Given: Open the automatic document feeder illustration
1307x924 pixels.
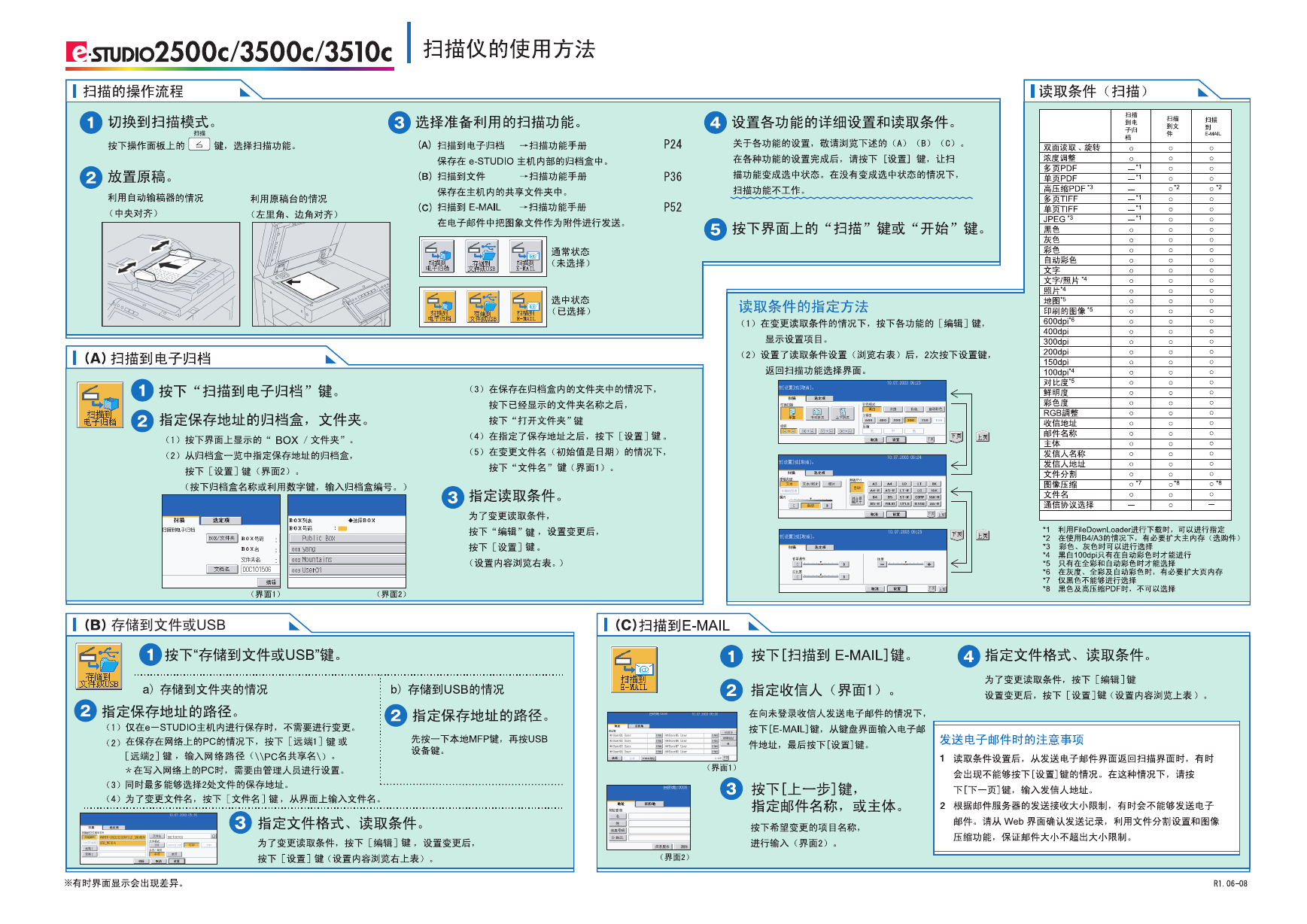Looking at the screenshot, I should (x=171, y=274).
